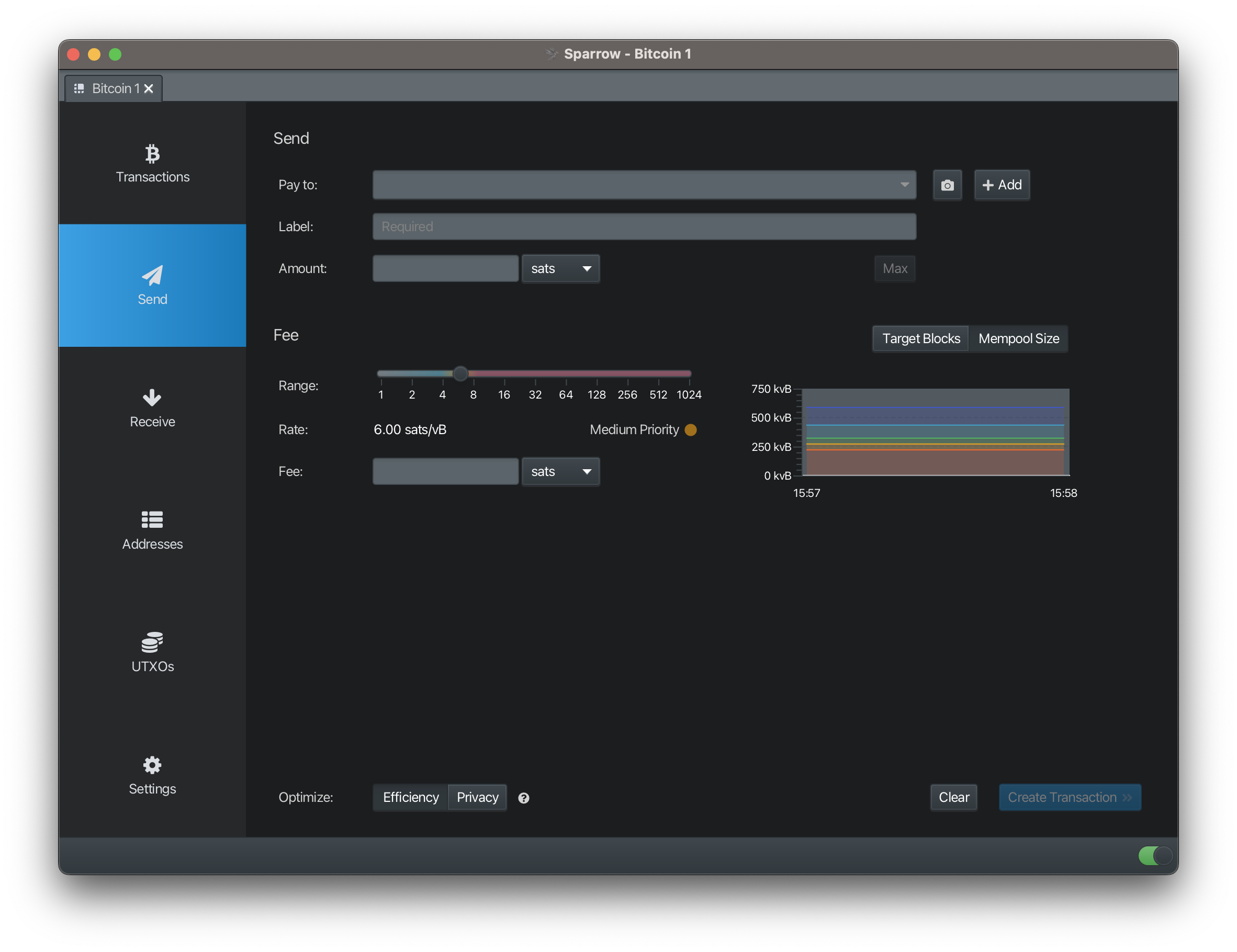Open the Addresses list icon
This screenshot has height=952, width=1237.
coord(152,519)
